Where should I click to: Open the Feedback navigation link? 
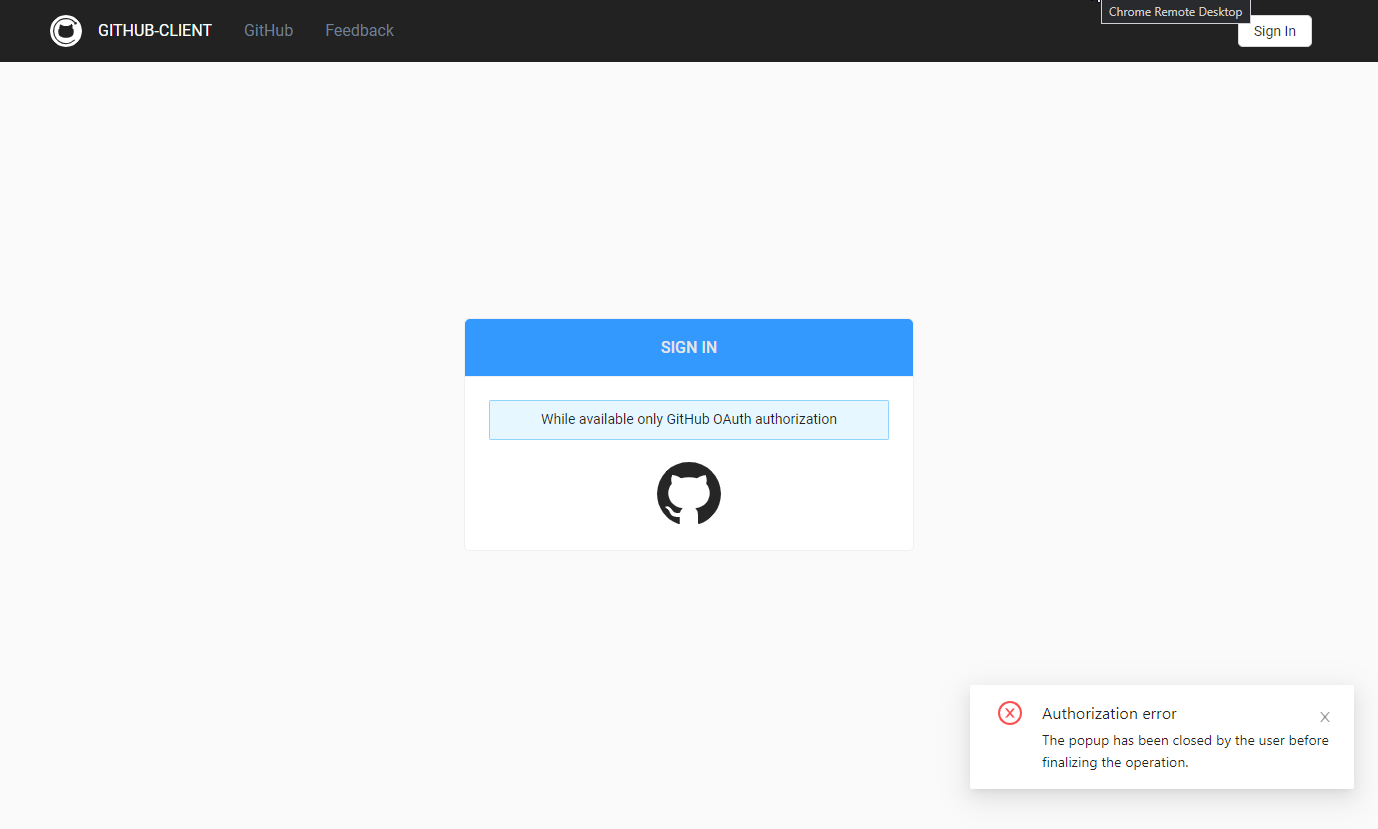click(359, 31)
